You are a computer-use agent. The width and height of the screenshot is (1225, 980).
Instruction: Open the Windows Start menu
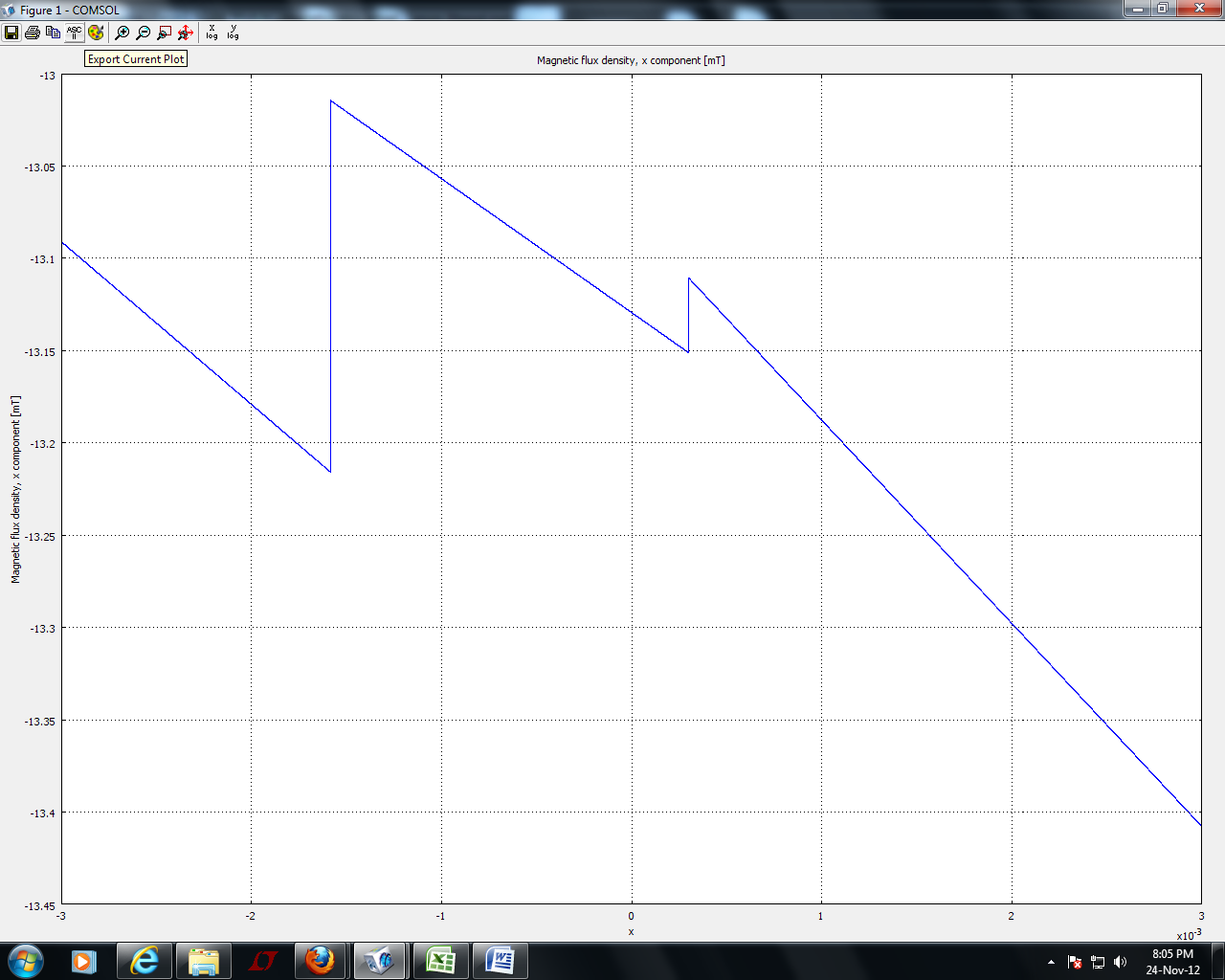click(26, 961)
